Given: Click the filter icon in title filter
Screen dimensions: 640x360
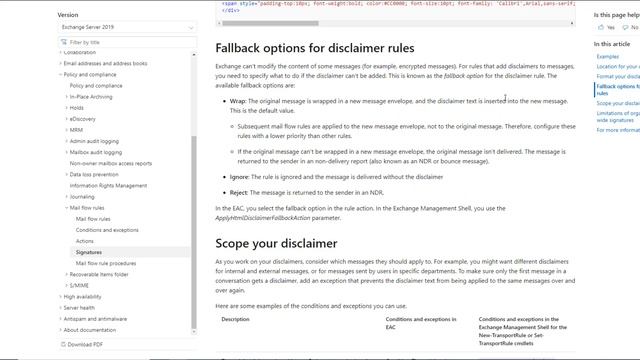Looking at the screenshot, I should (x=64, y=42).
